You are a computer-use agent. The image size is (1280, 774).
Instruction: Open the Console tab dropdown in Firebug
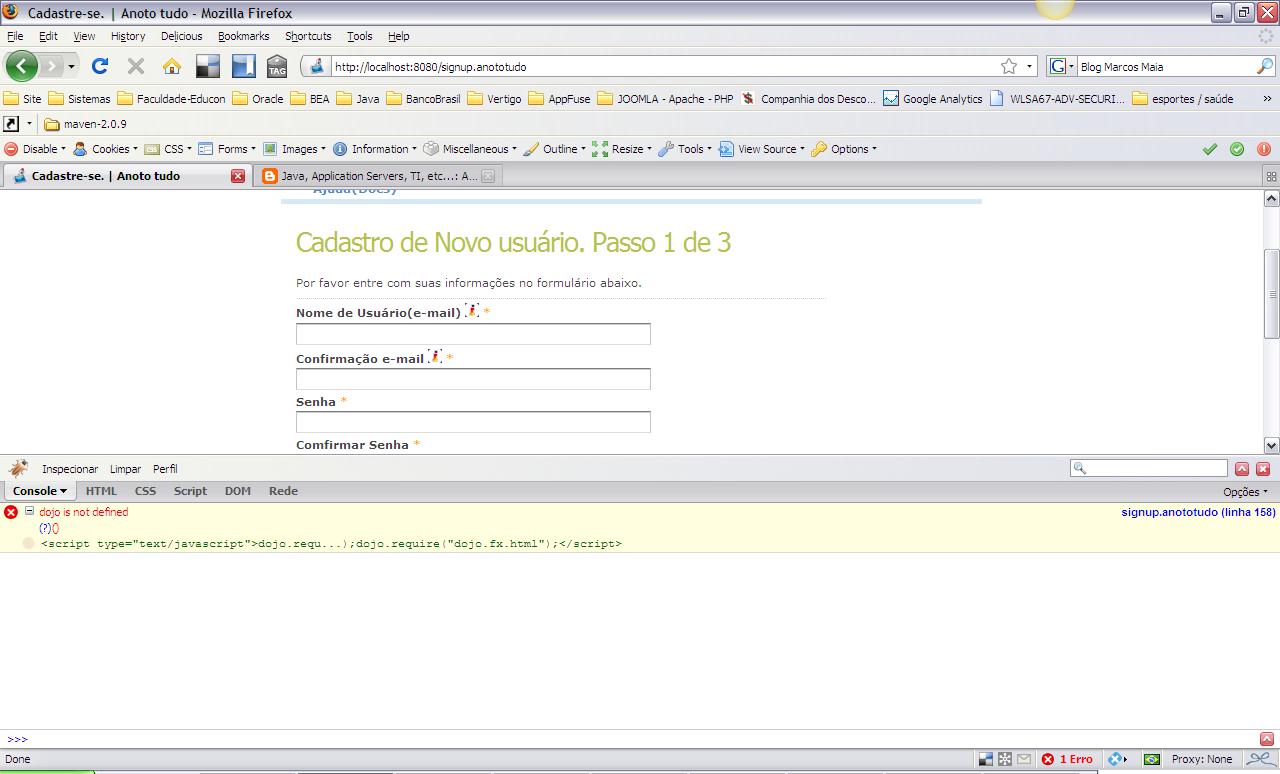click(x=39, y=491)
